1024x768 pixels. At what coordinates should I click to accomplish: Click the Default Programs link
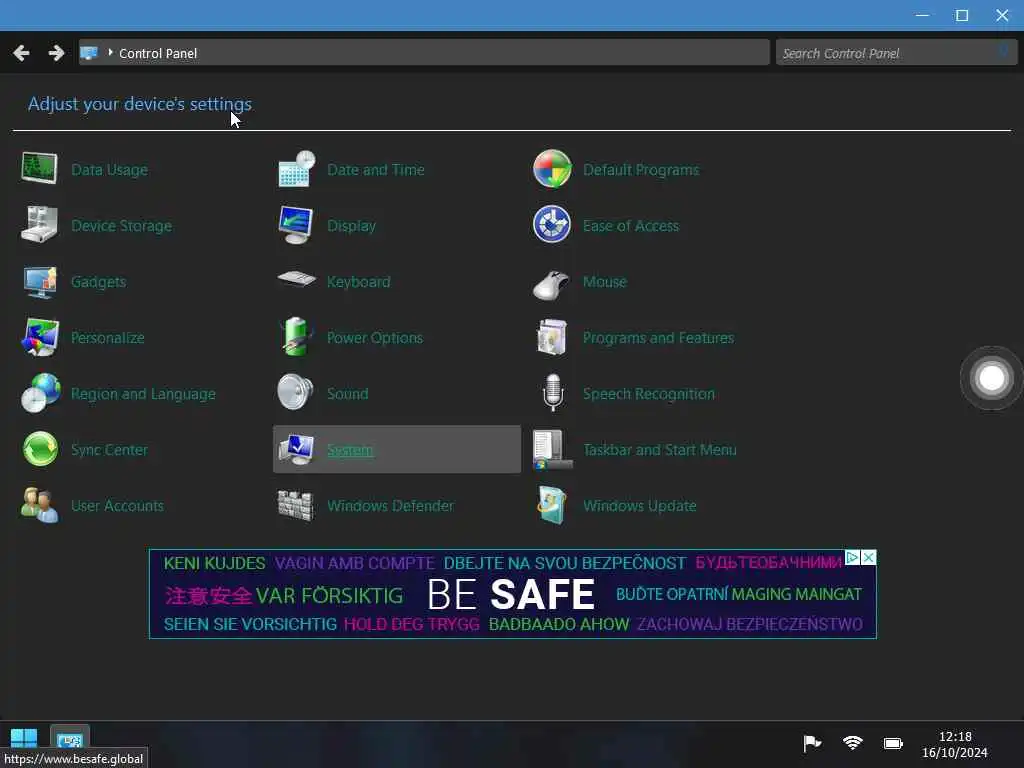pos(641,170)
